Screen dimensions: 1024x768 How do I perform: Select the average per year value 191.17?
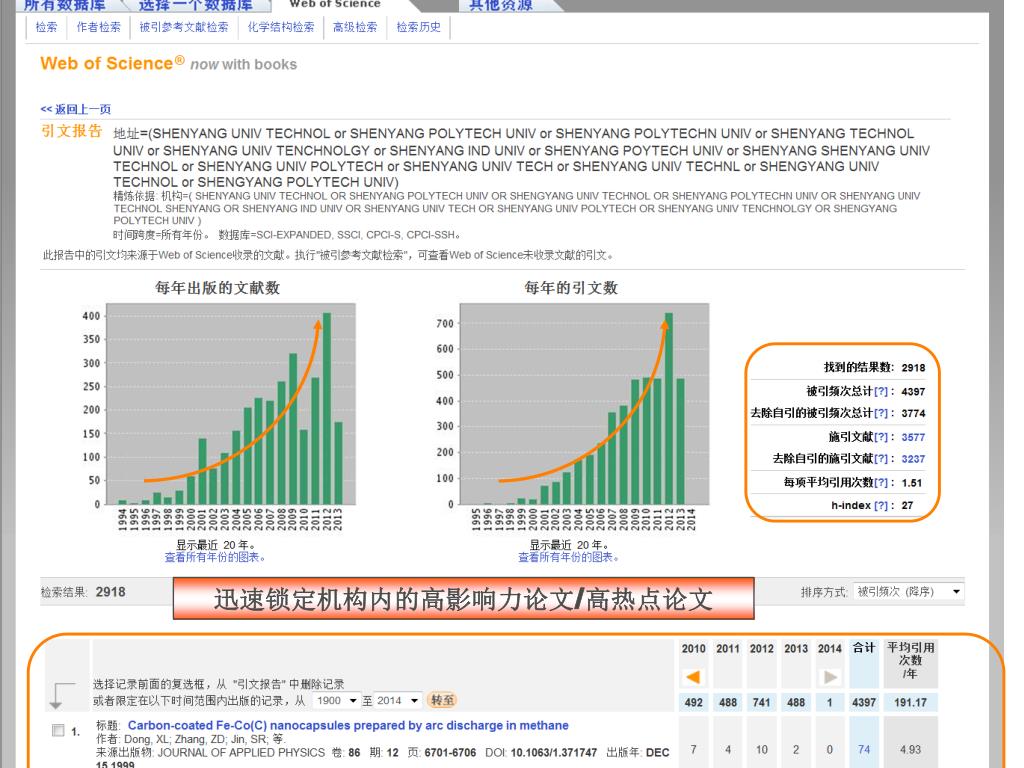click(910, 703)
